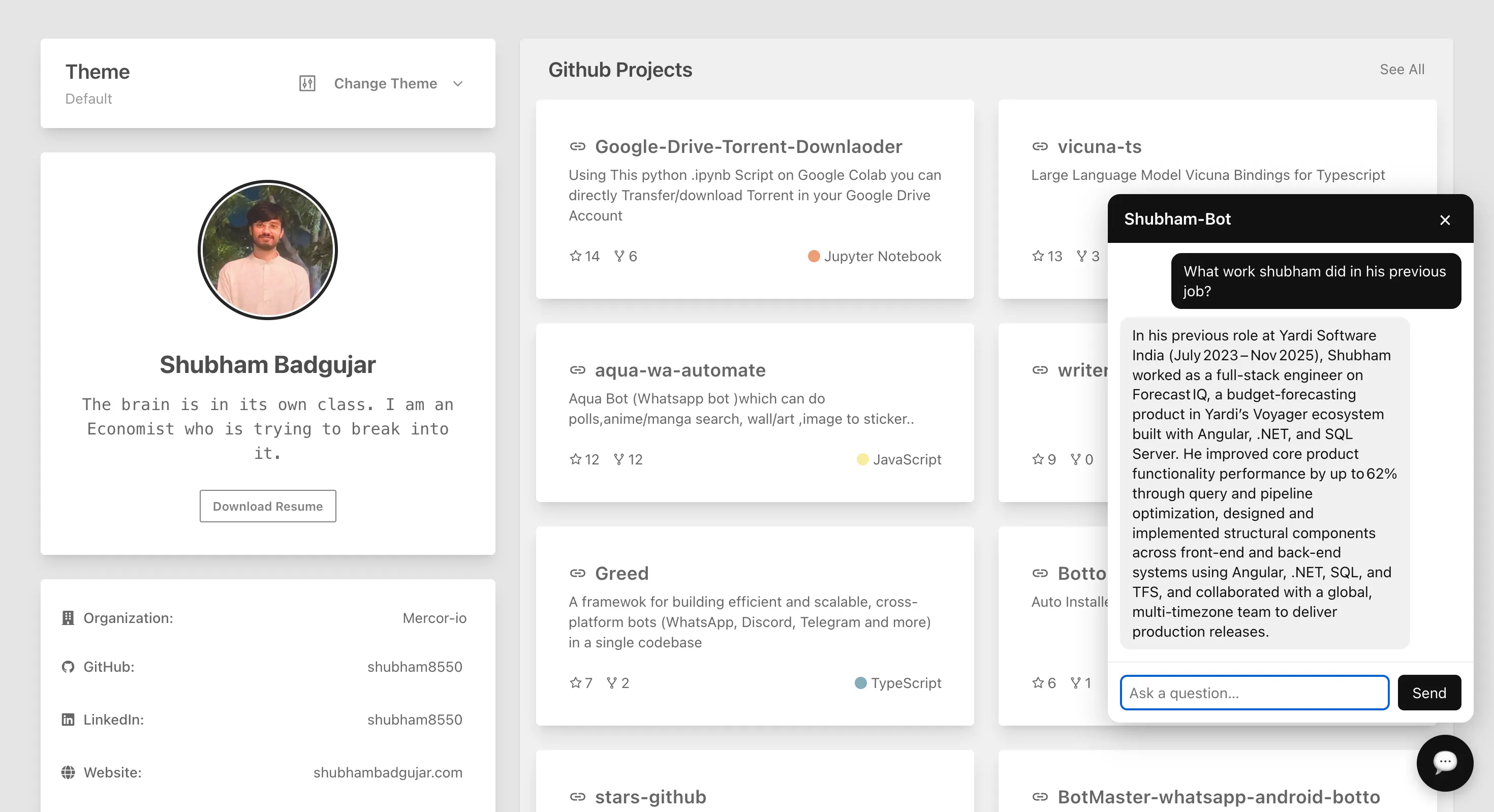Screen dimensions: 1494x812
Task: Click the TypeScript language label
Action: tap(906, 682)
